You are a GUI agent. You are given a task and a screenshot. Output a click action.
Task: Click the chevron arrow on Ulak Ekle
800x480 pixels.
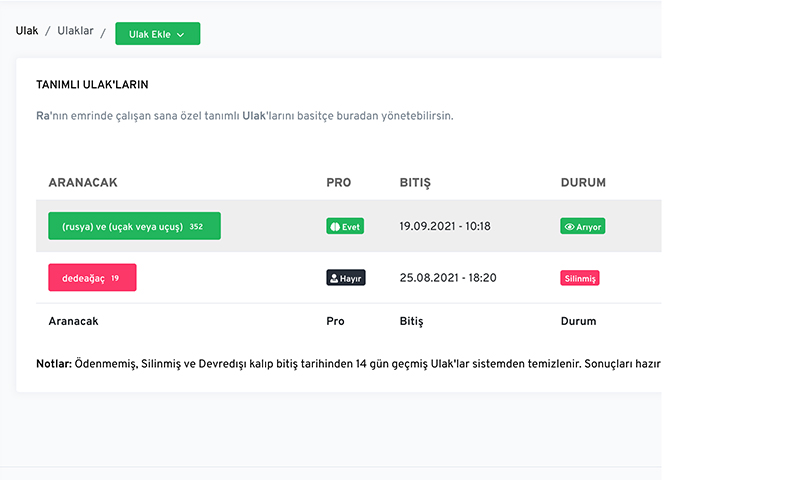pos(180,35)
